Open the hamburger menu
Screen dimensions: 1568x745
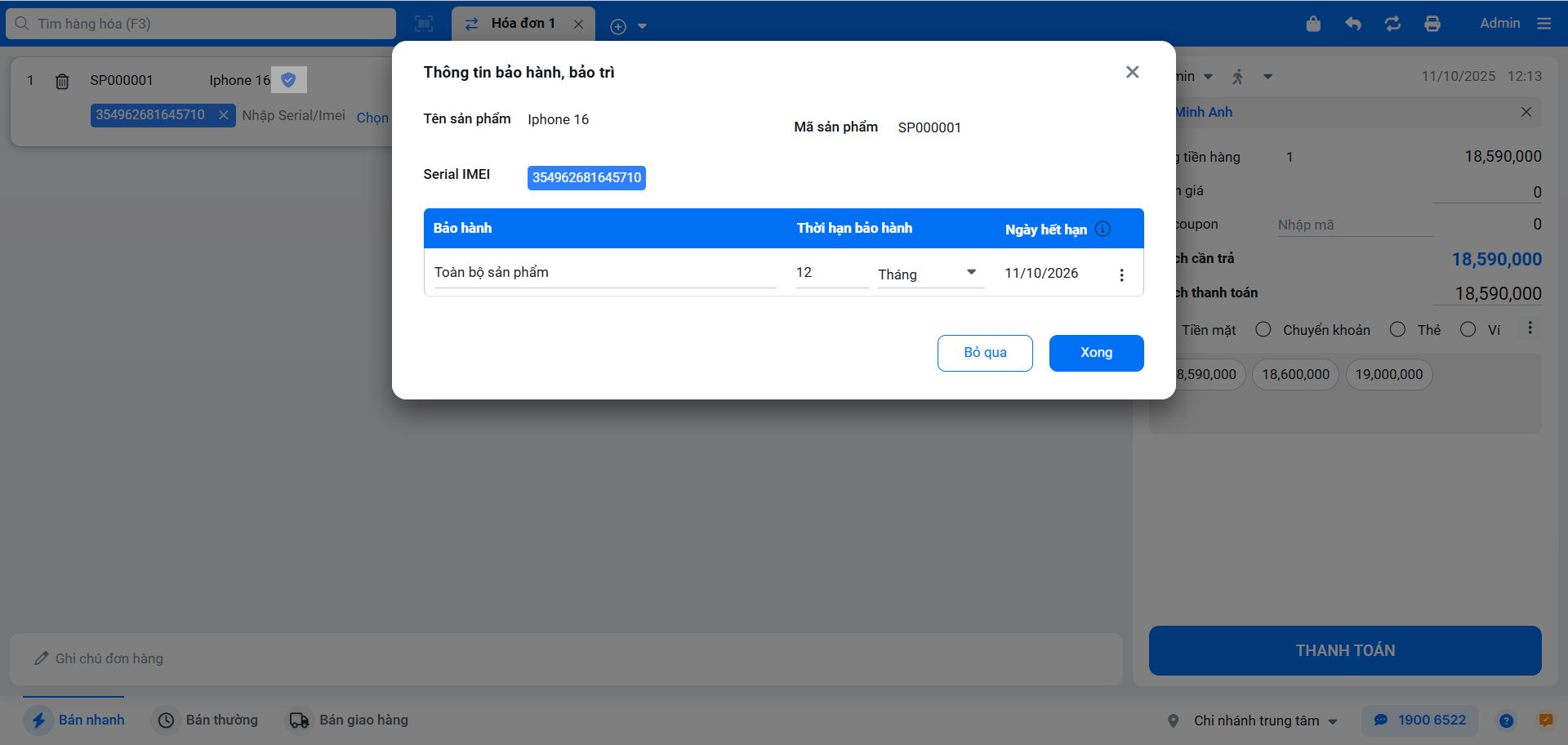[1543, 24]
